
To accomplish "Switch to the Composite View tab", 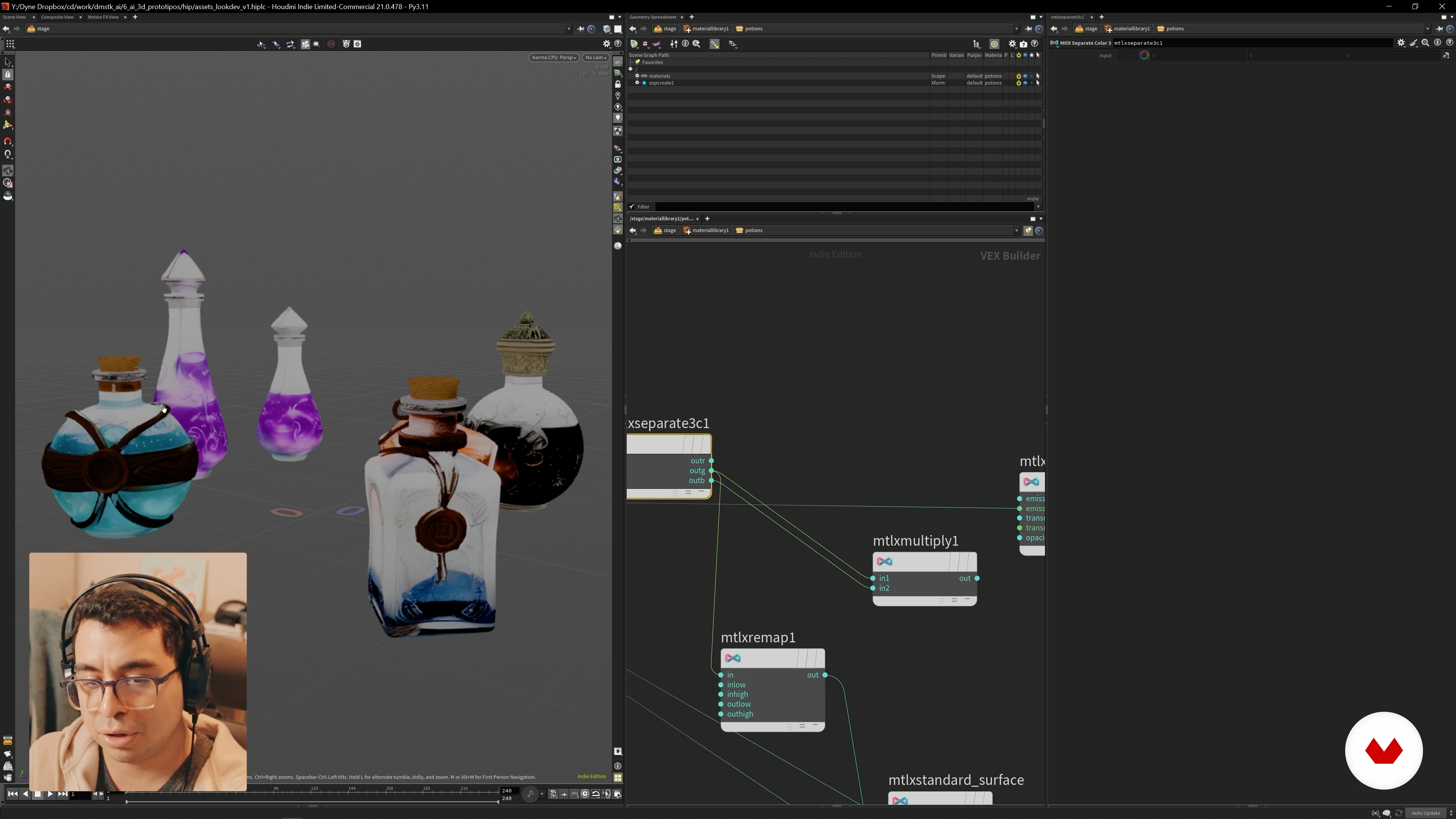I will coord(57,17).
